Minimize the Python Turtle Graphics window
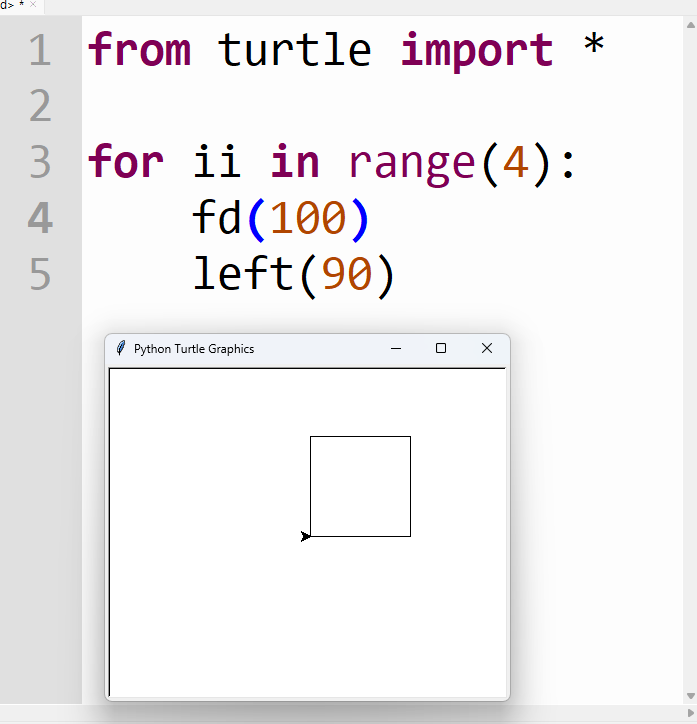Image resolution: width=697 pixels, height=724 pixels. click(396, 348)
